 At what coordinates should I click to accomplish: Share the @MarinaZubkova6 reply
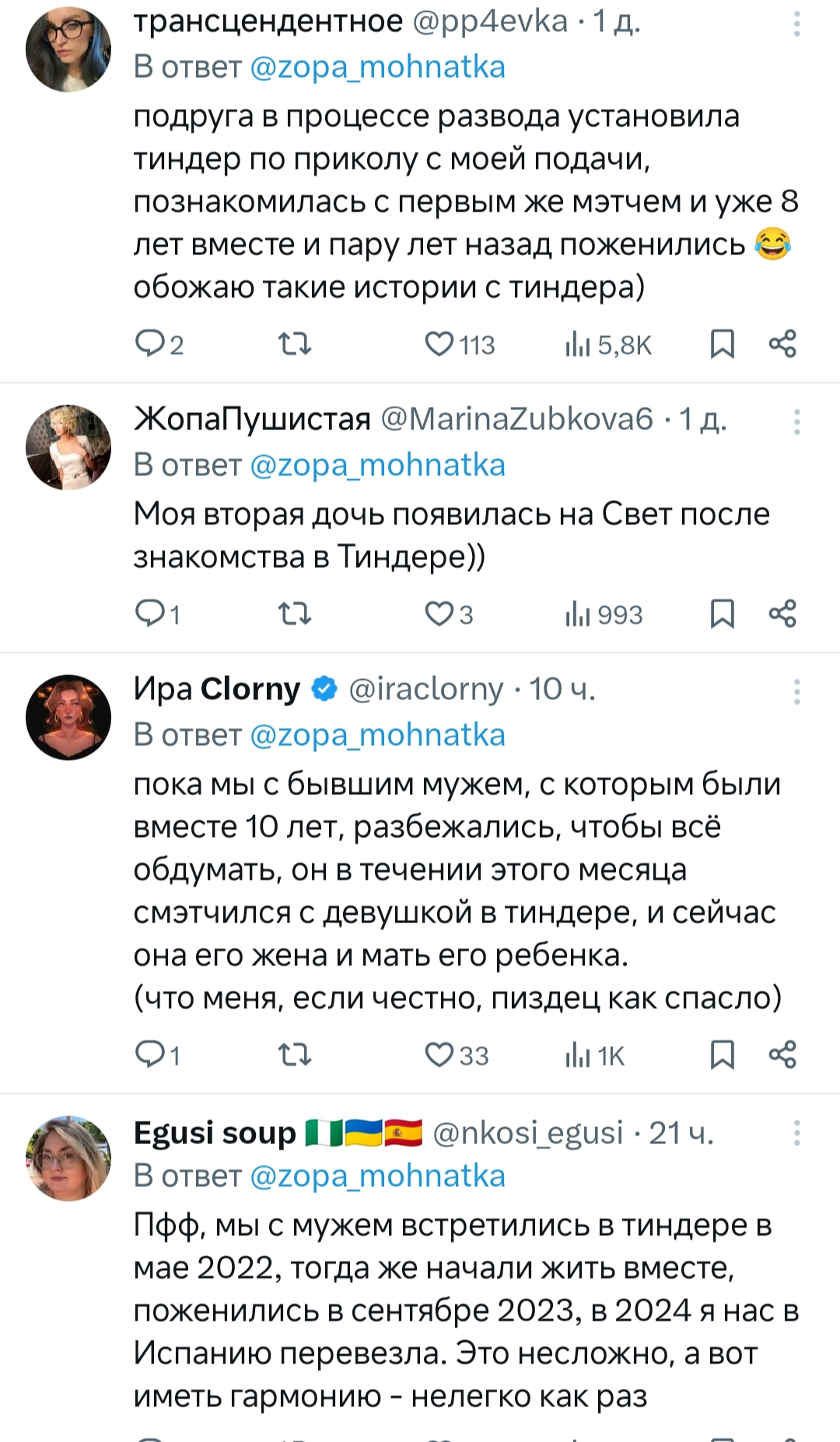coord(782,614)
